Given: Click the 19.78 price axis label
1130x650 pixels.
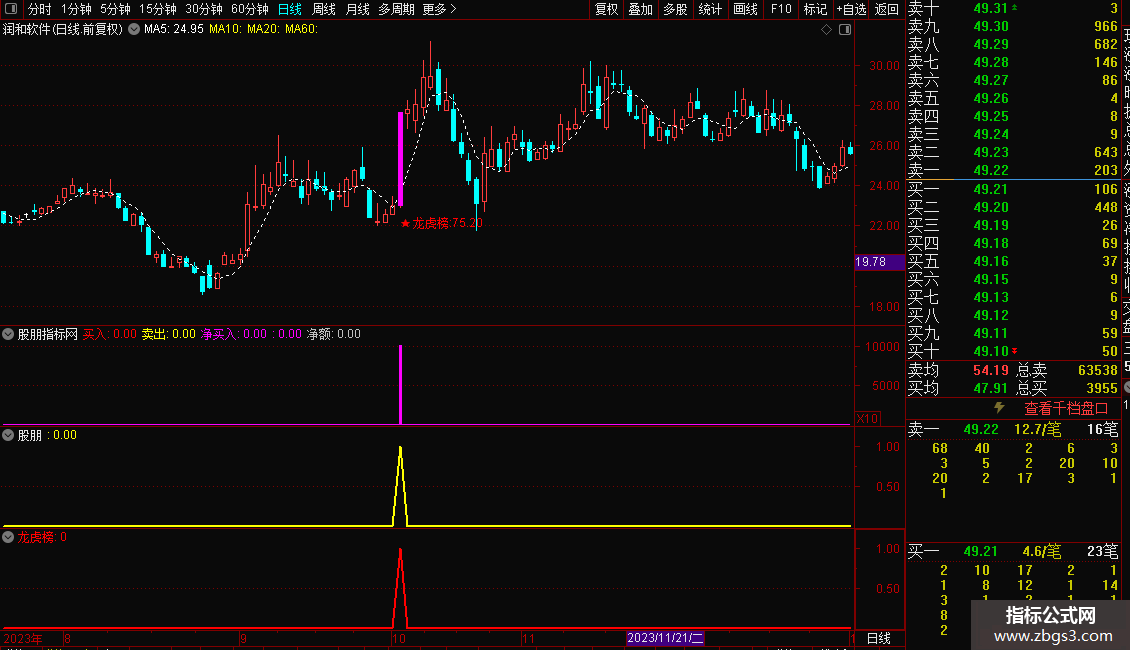Looking at the screenshot, I should [x=879, y=262].
